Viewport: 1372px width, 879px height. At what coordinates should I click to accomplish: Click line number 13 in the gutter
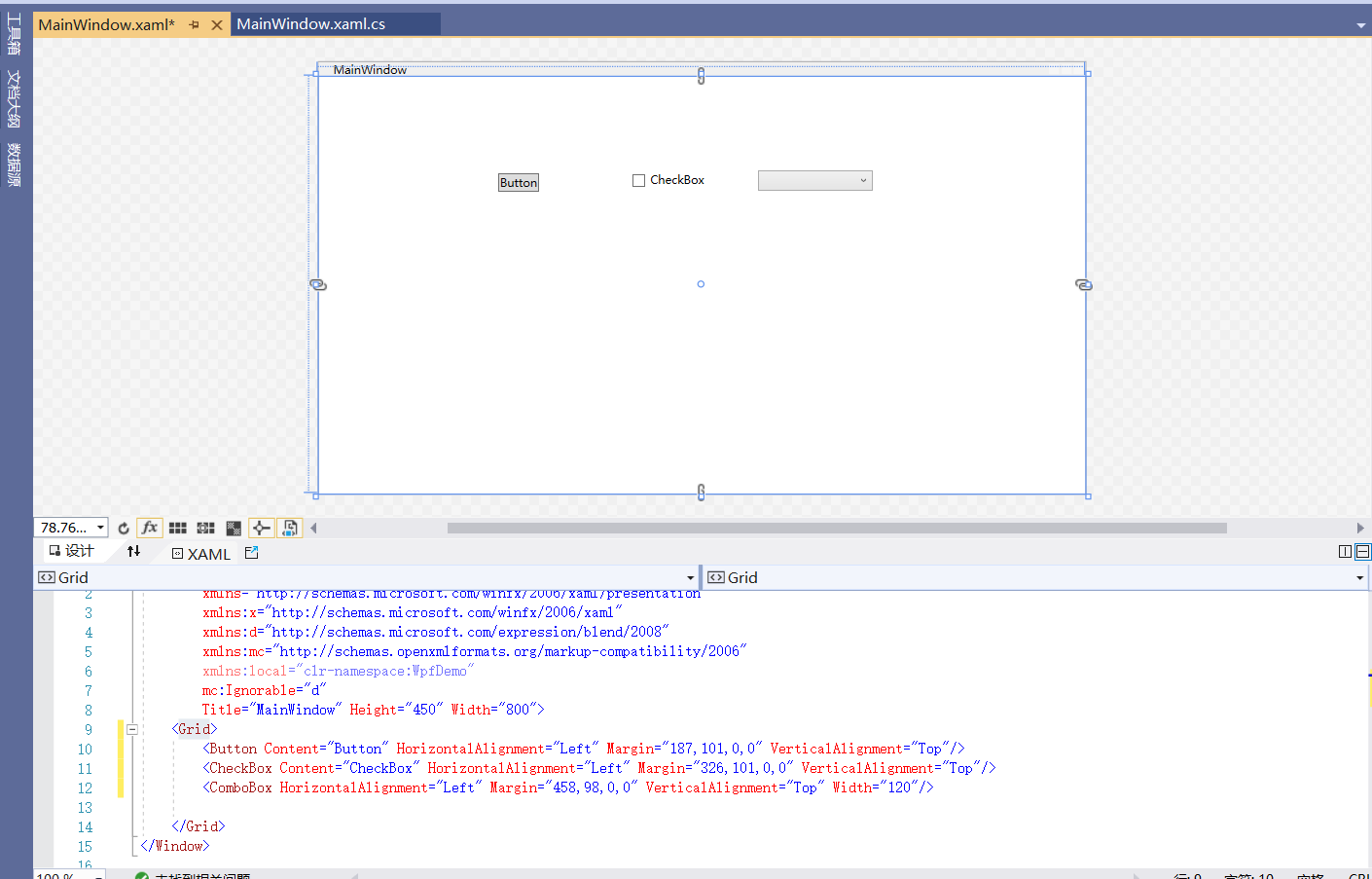[86, 808]
